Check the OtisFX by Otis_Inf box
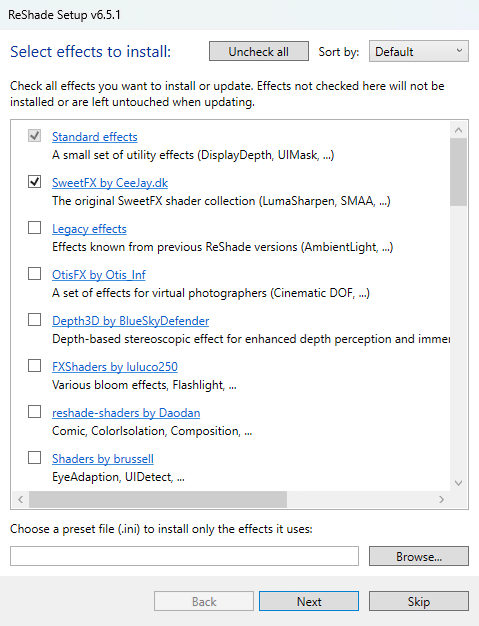 point(34,273)
